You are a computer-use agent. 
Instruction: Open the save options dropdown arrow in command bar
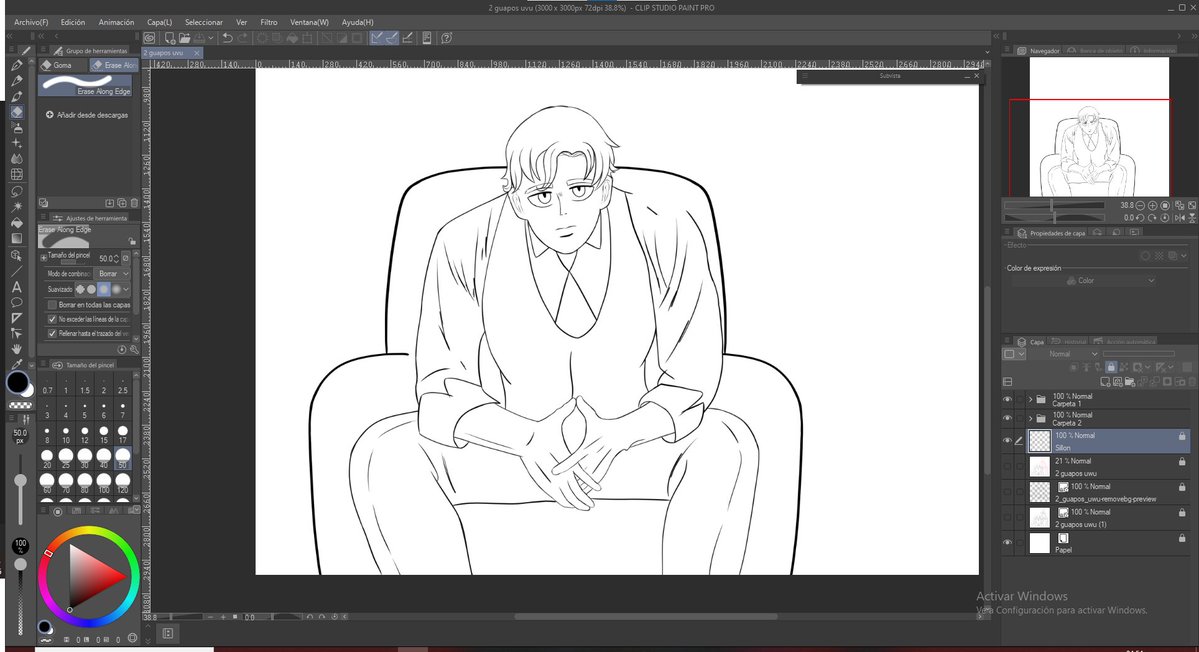point(210,37)
